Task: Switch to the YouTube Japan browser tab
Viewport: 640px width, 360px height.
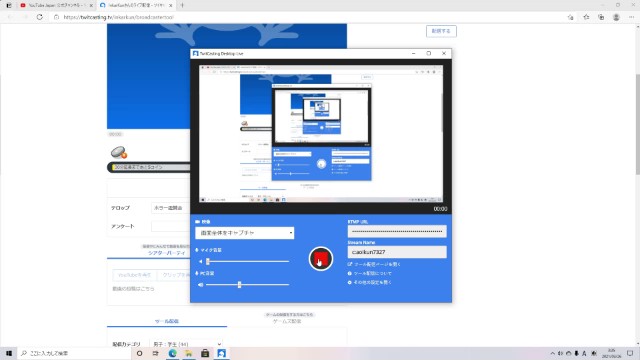Action: [56, 5]
